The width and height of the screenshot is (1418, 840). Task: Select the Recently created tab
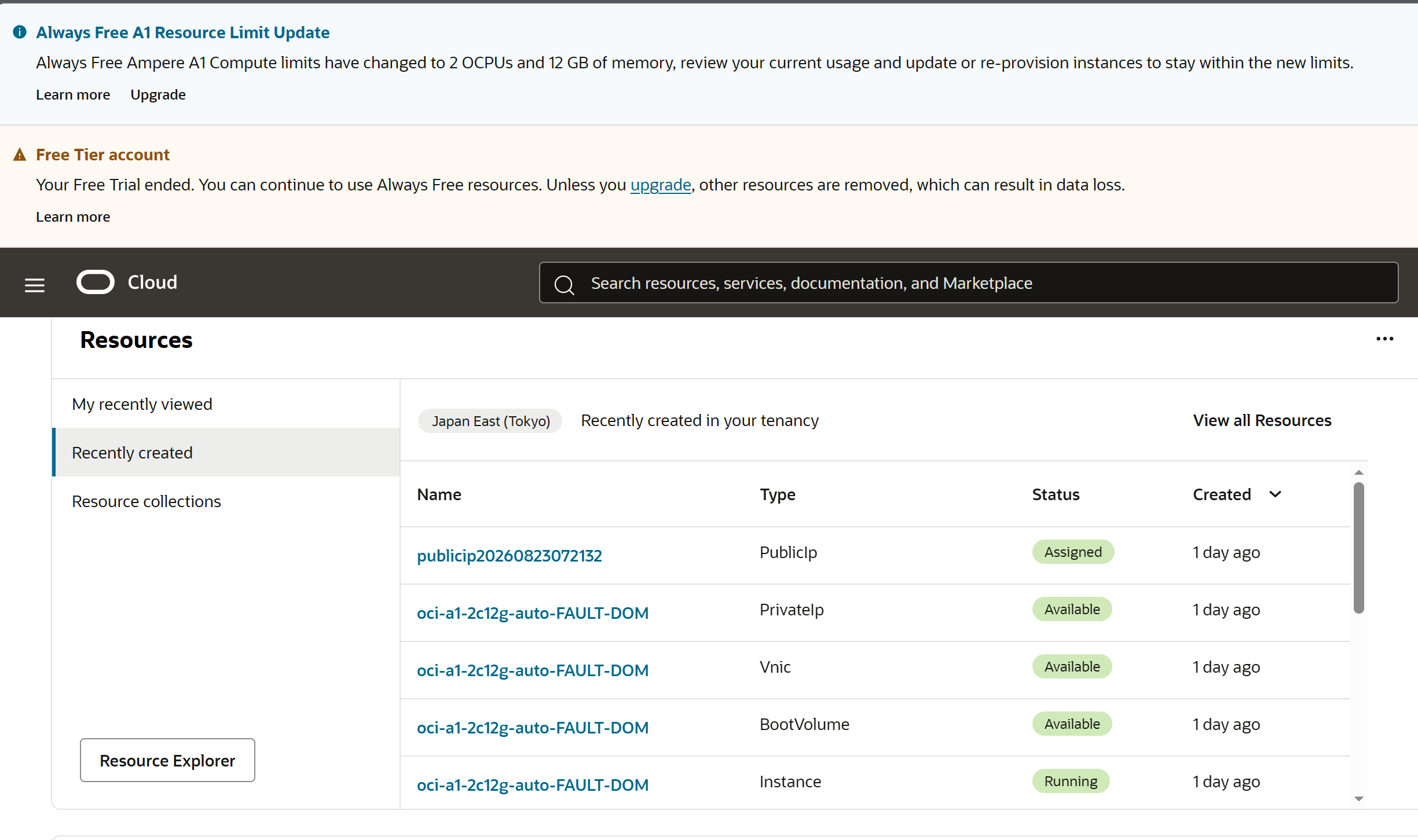coord(226,452)
